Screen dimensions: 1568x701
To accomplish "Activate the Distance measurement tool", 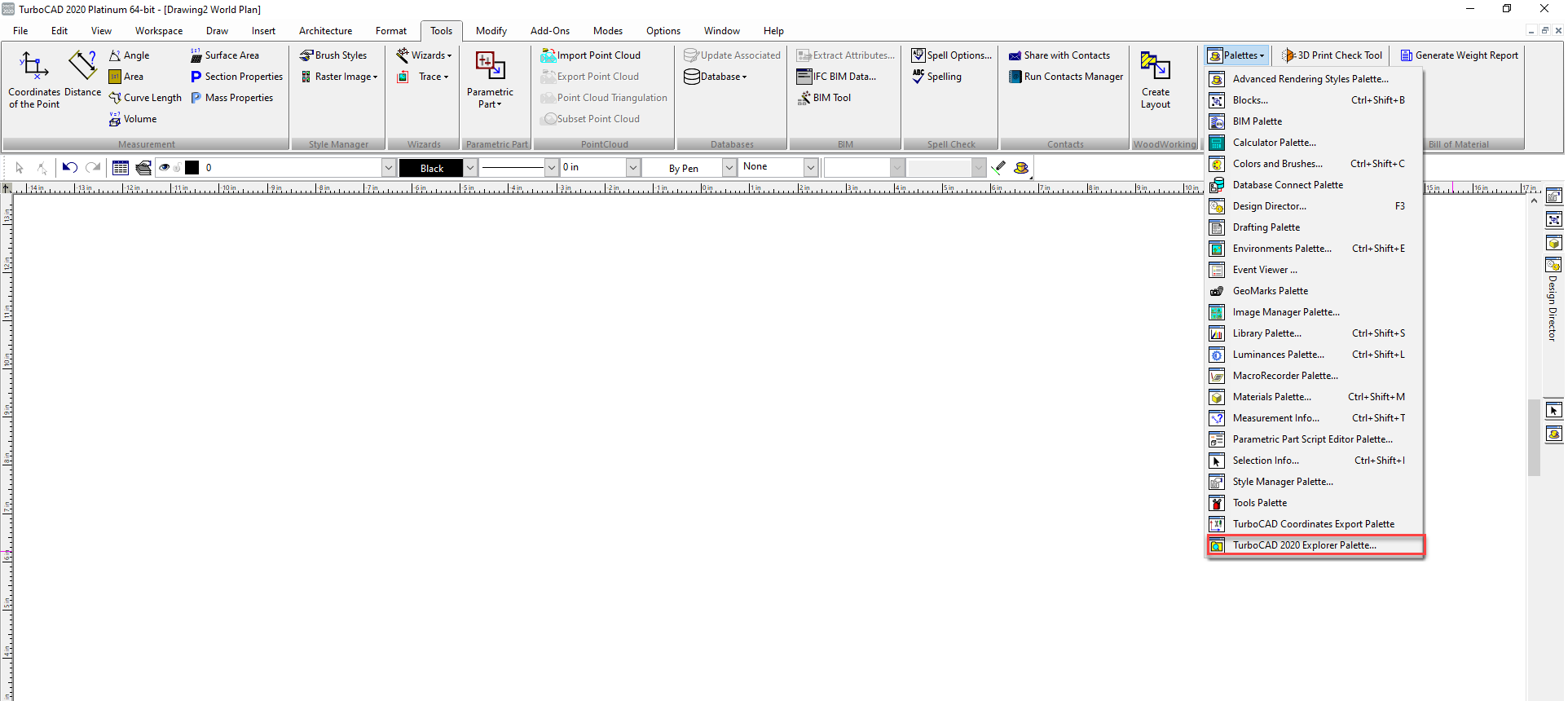I will click(83, 74).
